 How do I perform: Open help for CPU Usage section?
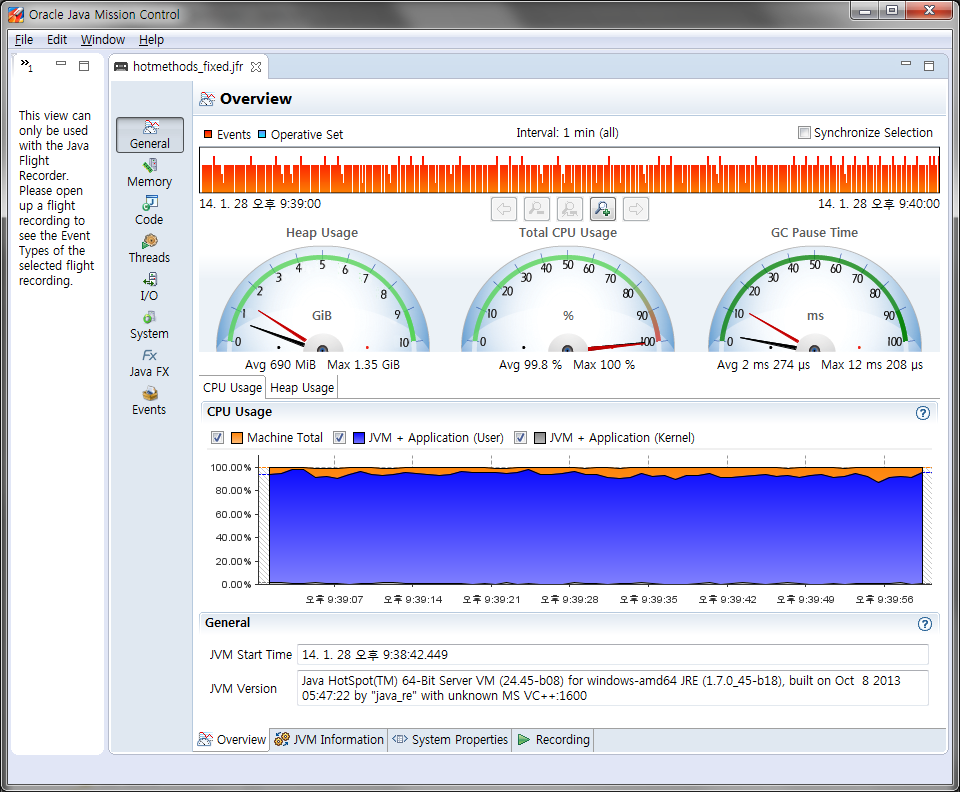(923, 413)
